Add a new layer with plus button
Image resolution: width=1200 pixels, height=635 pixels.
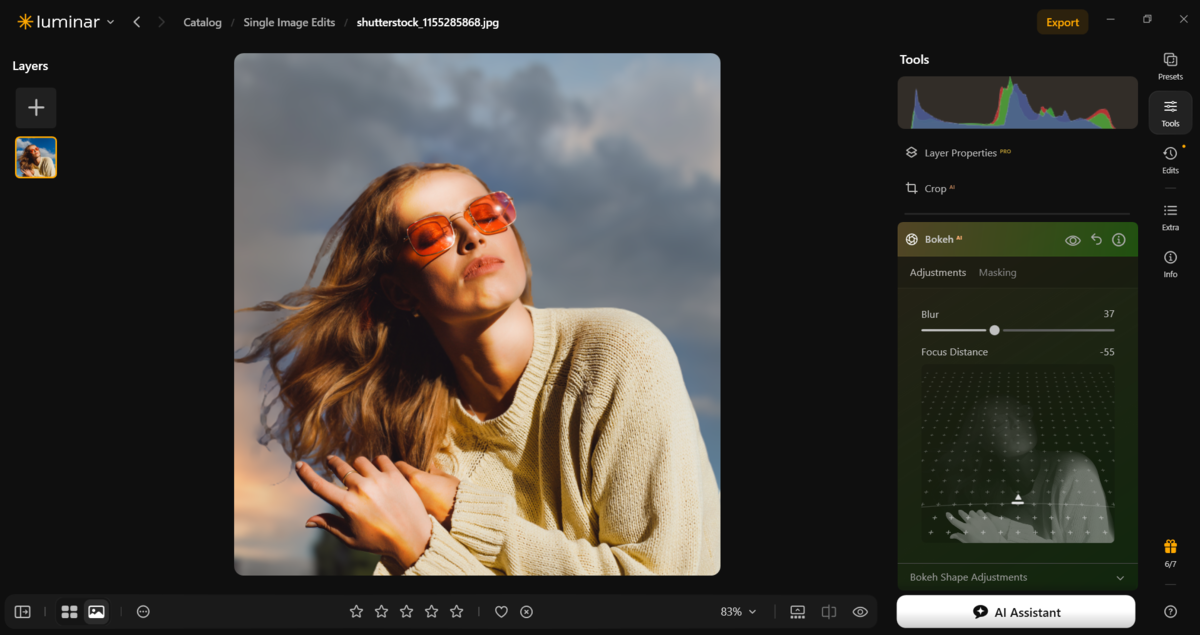tap(36, 108)
